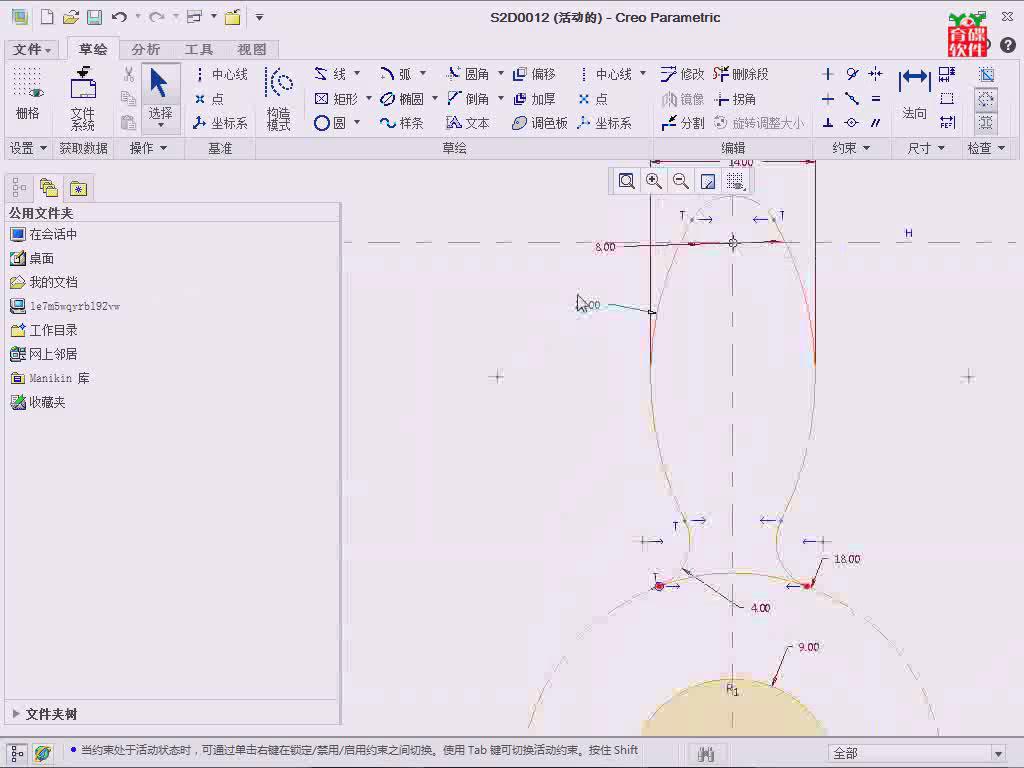
Task: Apply the parallel constraint icon
Action: pos(876,123)
